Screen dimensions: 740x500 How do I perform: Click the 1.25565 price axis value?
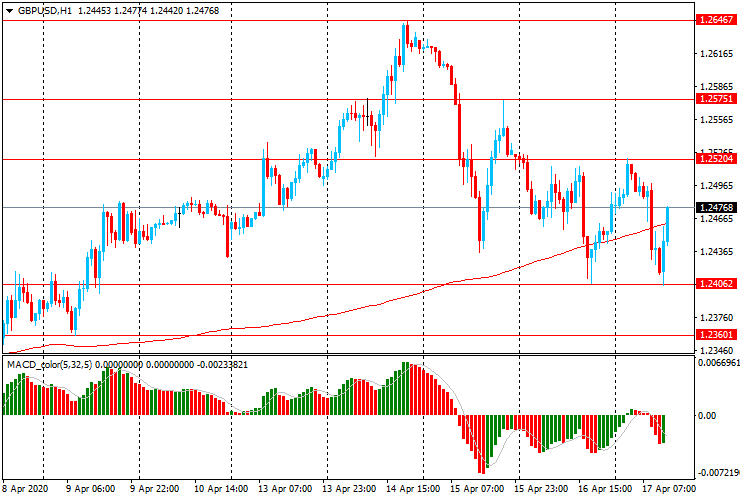point(716,120)
